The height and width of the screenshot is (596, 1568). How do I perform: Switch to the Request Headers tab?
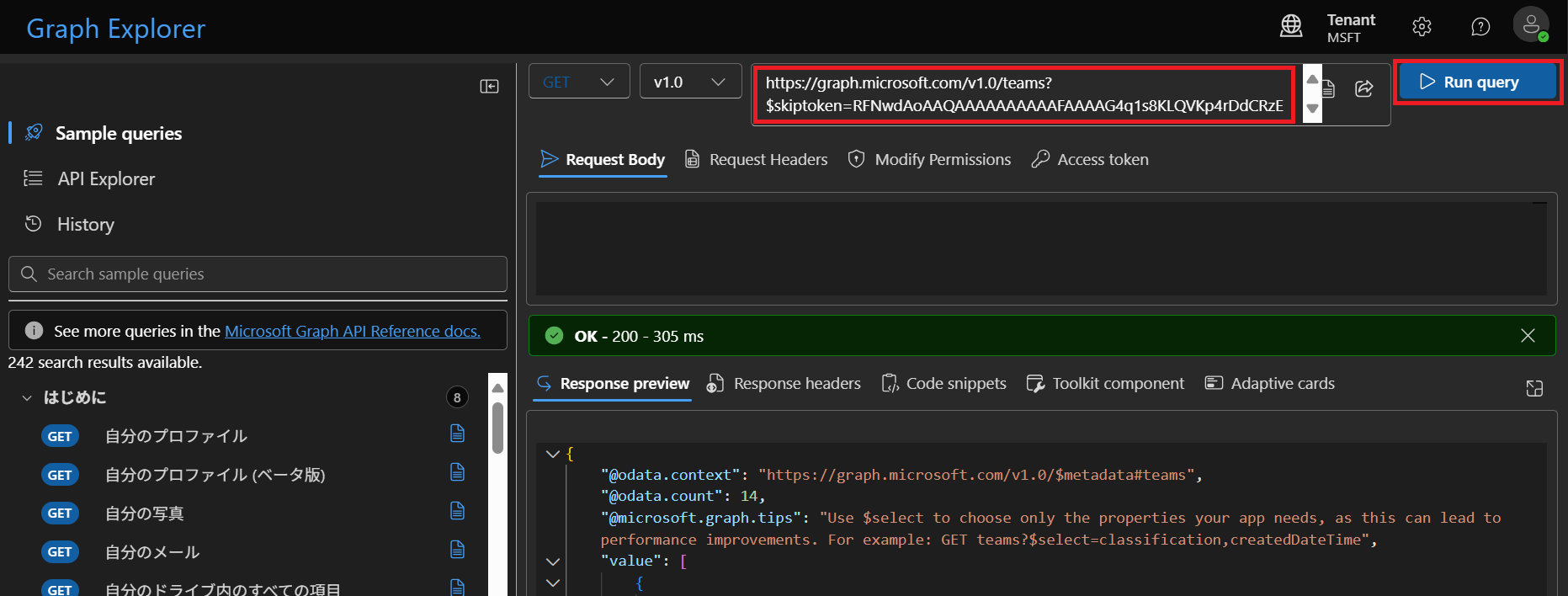point(756,159)
